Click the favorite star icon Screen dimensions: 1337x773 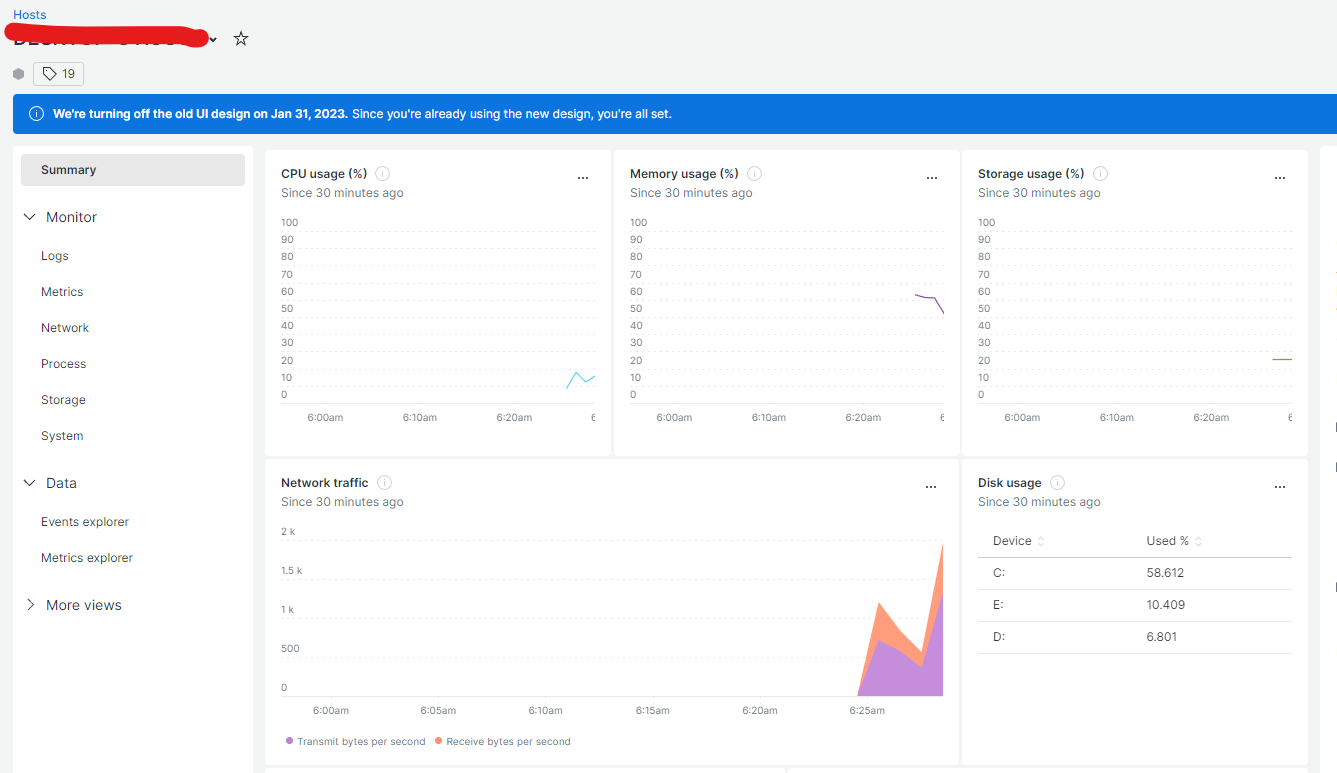point(241,39)
